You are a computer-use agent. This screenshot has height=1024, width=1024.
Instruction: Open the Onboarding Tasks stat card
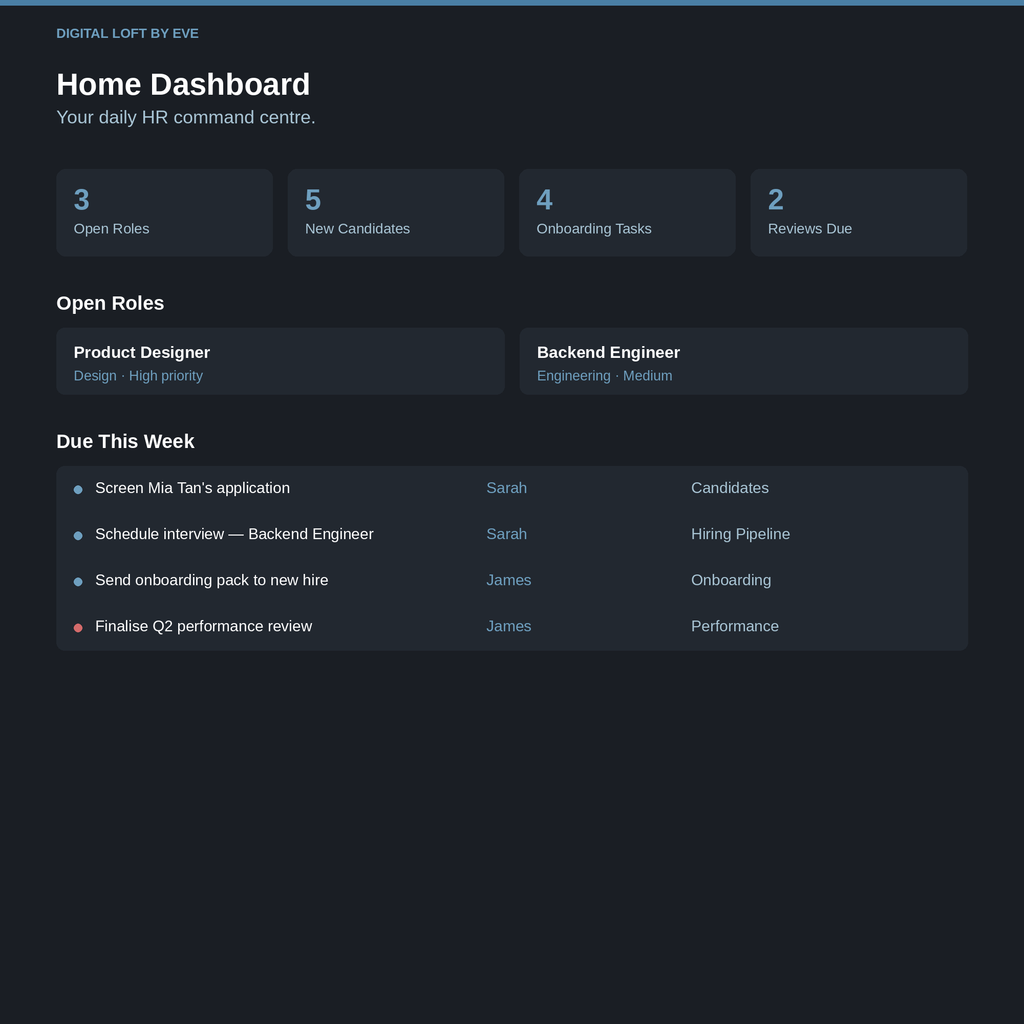627,213
